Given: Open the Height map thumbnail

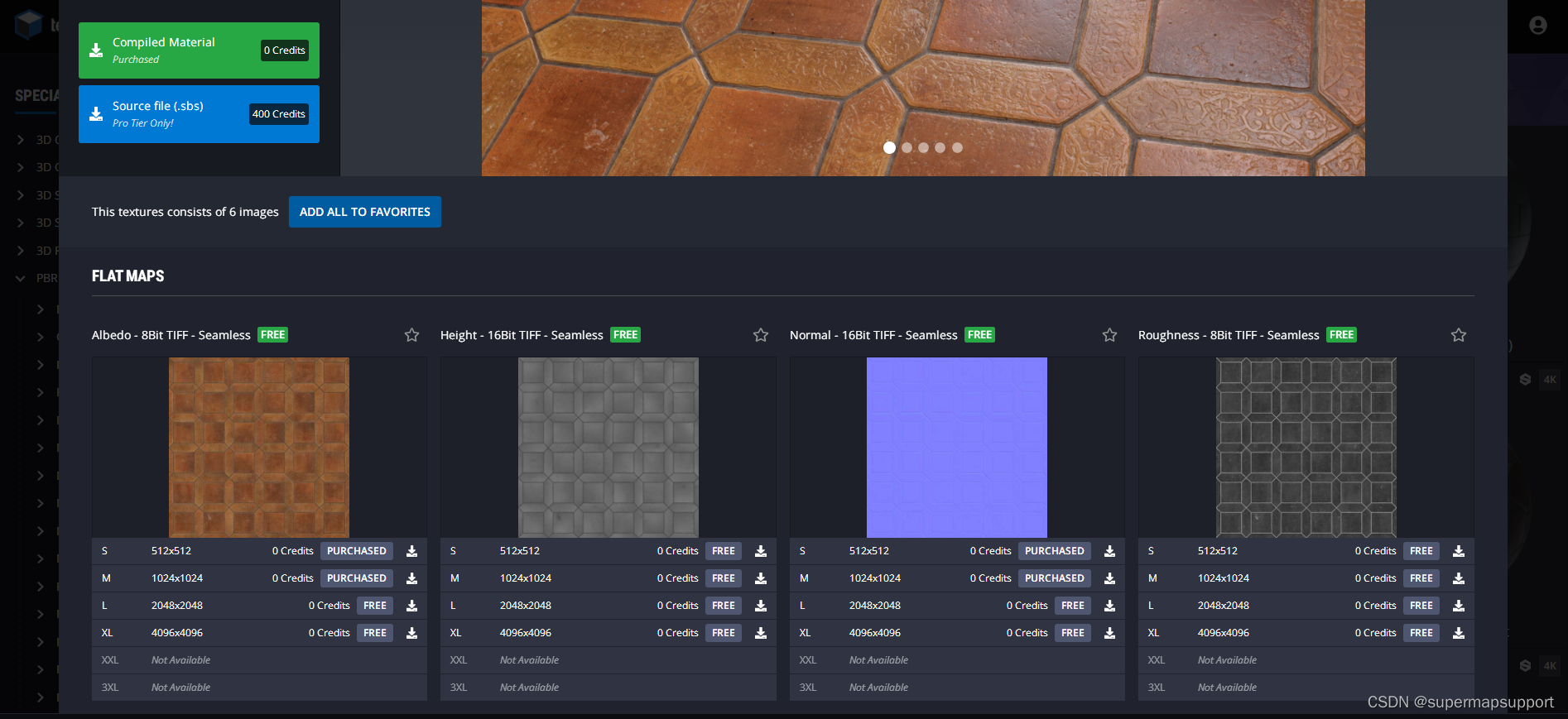Looking at the screenshot, I should [x=608, y=448].
